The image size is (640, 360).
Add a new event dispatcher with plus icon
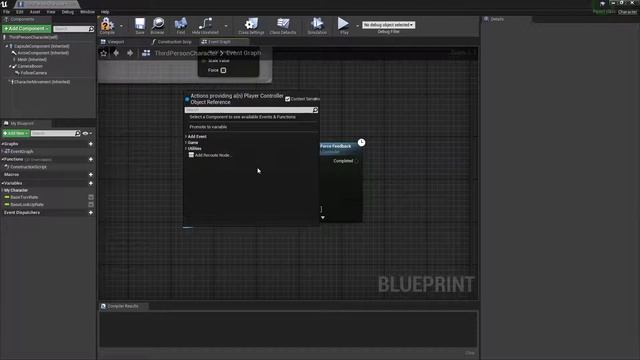[x=91, y=213]
